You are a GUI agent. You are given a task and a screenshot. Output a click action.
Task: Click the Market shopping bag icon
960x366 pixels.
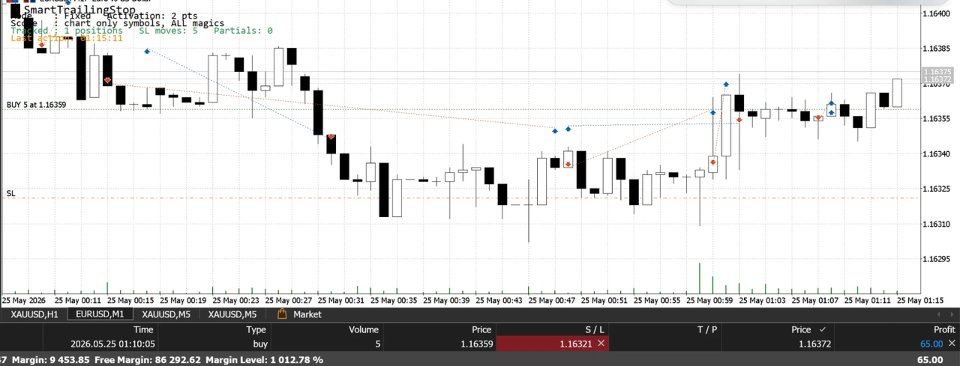(x=282, y=314)
